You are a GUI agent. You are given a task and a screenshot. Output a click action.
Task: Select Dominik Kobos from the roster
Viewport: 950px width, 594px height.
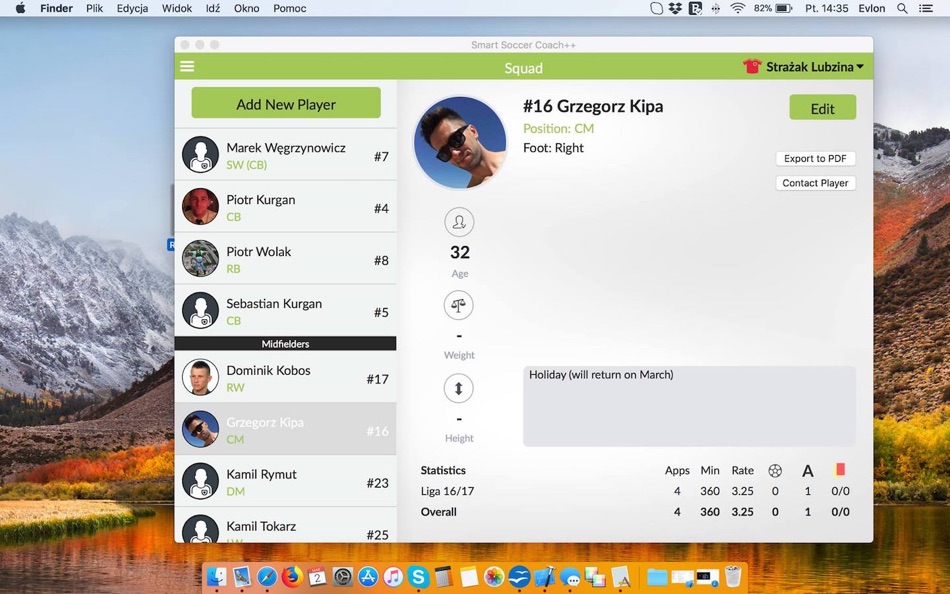coord(285,377)
